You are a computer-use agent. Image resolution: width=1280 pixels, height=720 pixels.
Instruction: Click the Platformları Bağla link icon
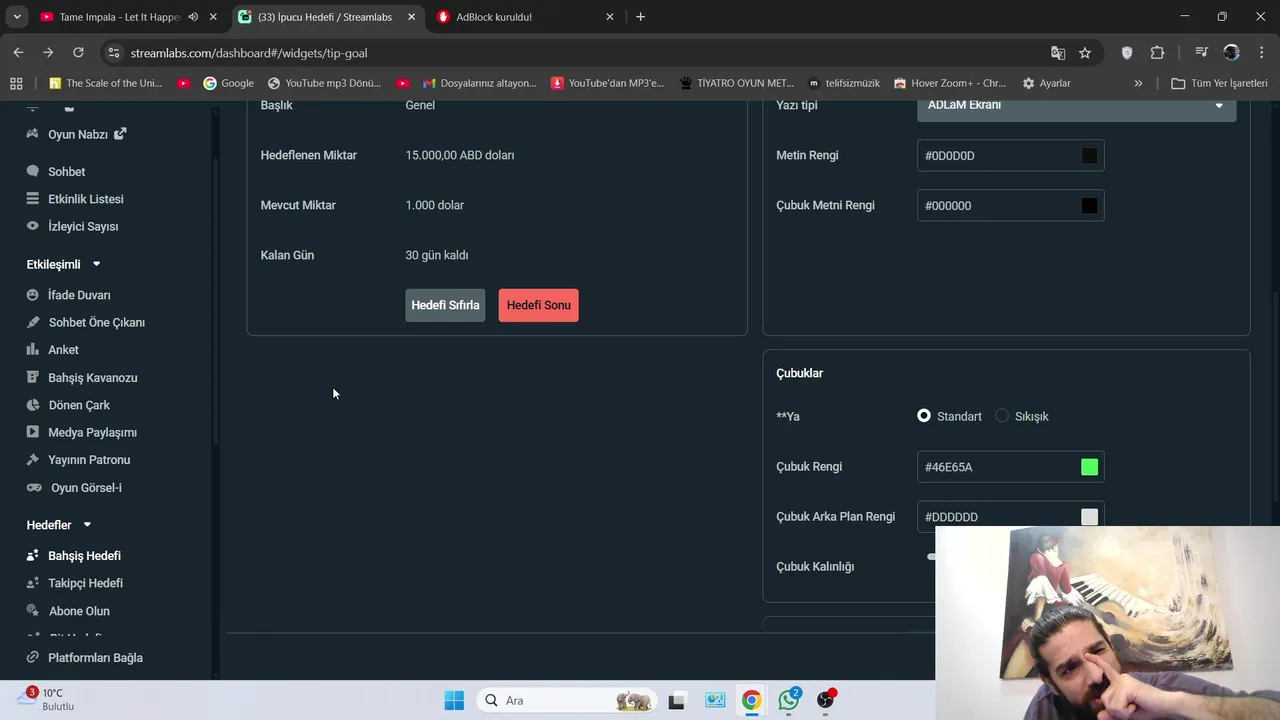point(33,657)
